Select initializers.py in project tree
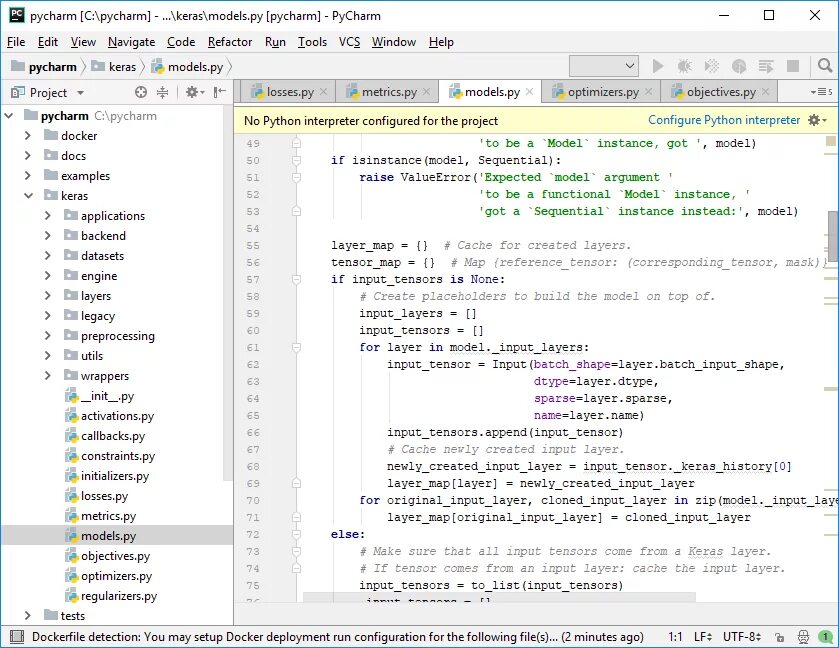839x648 pixels. pyautogui.click(x=115, y=476)
